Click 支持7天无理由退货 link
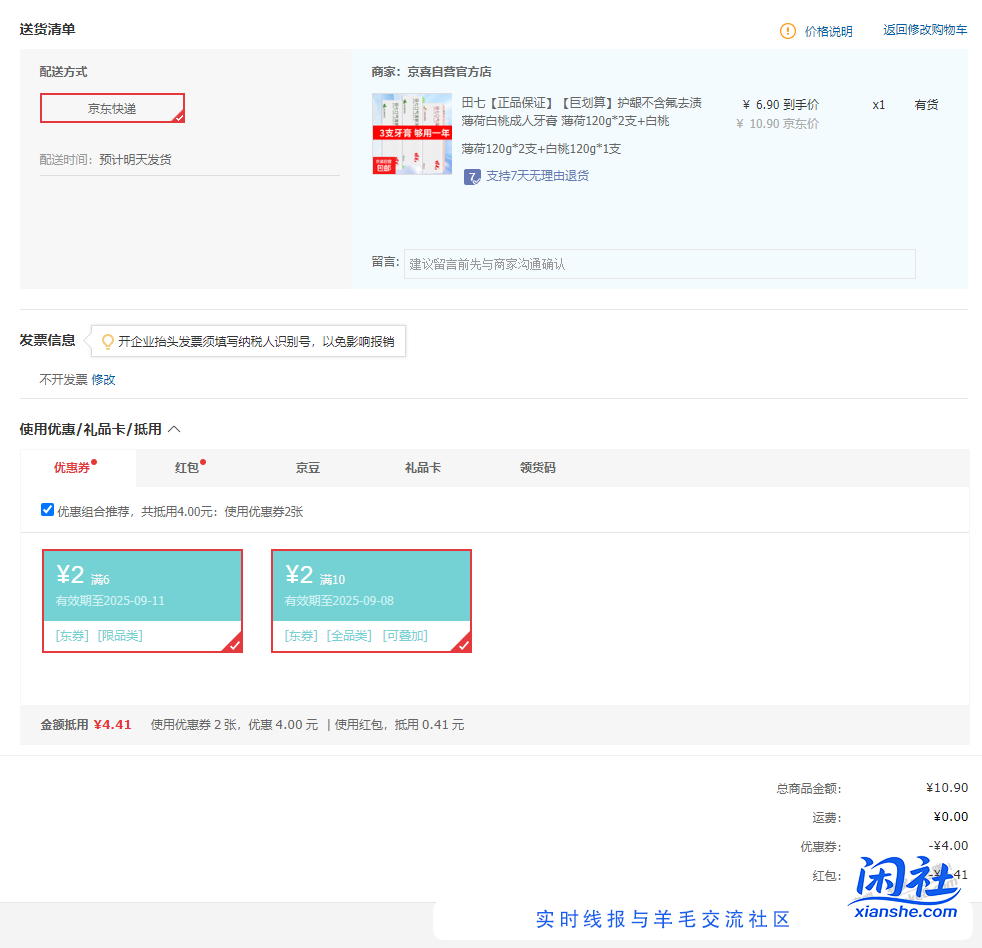This screenshot has height=948, width=982. pyautogui.click(x=537, y=176)
